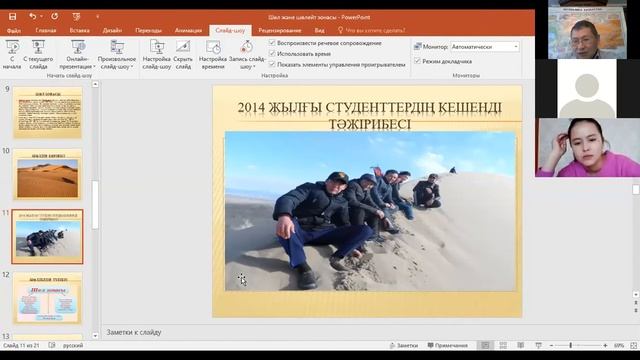Click 'Заметки к слайду' notes area

click(x=134, y=332)
